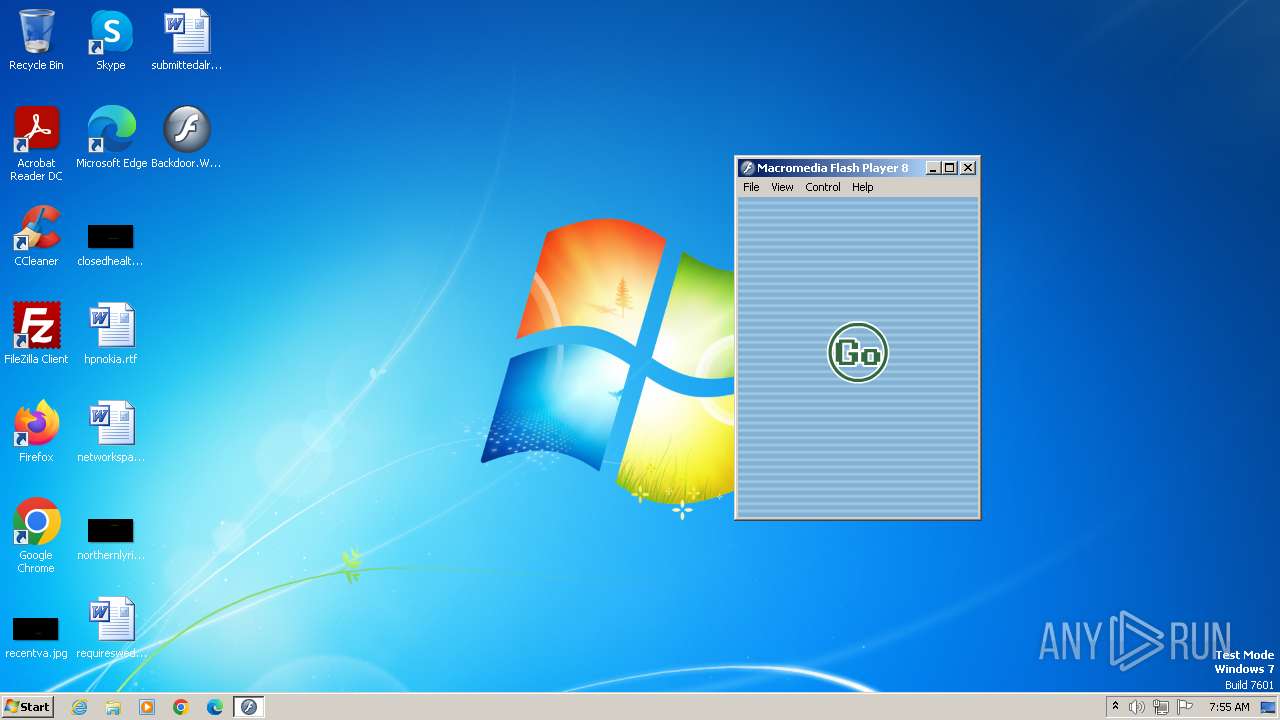
Task: Open the Start menu
Action: pyautogui.click(x=28, y=706)
